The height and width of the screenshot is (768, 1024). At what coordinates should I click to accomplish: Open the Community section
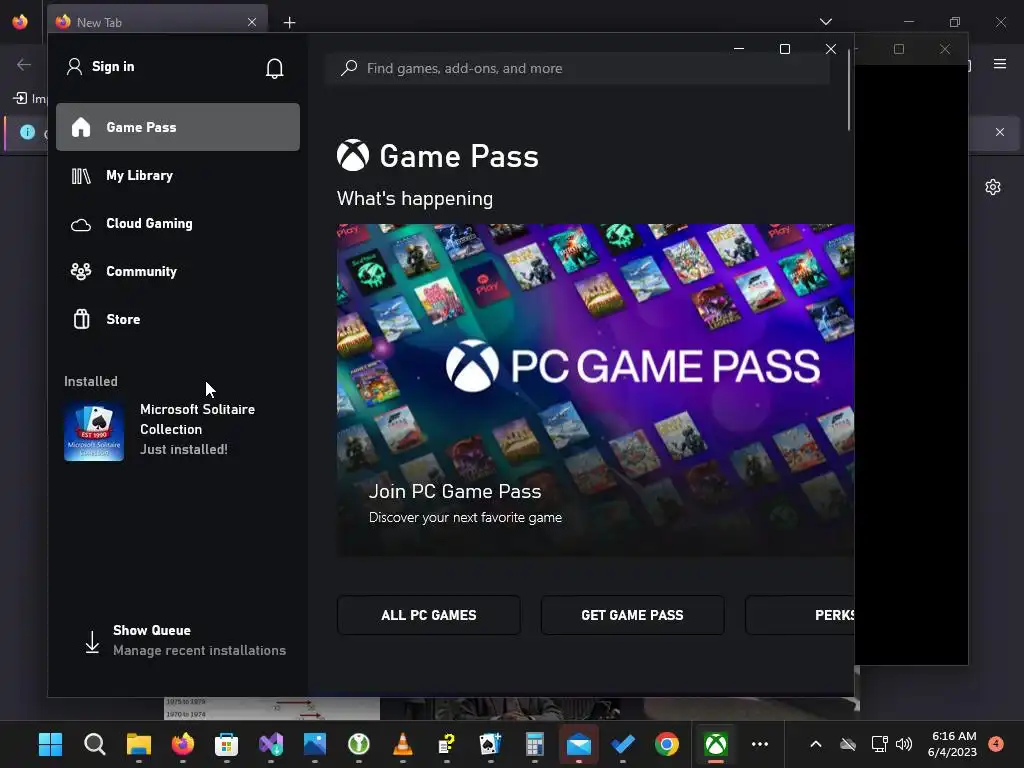pyautogui.click(x=178, y=271)
